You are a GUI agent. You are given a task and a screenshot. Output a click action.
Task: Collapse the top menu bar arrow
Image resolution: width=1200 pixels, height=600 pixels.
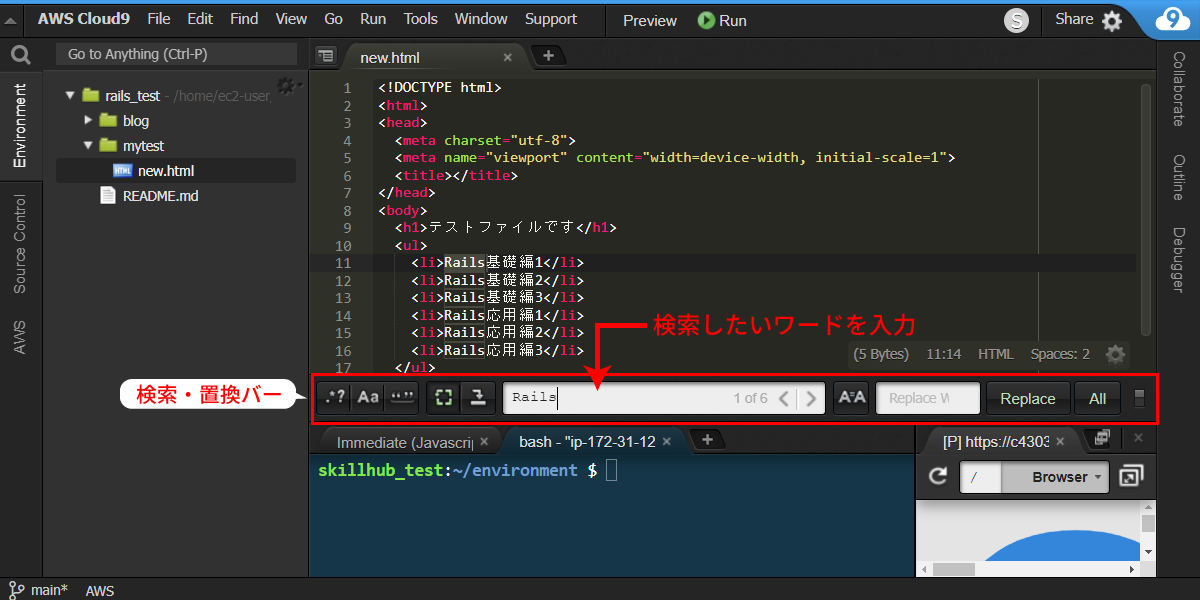coord(12,20)
